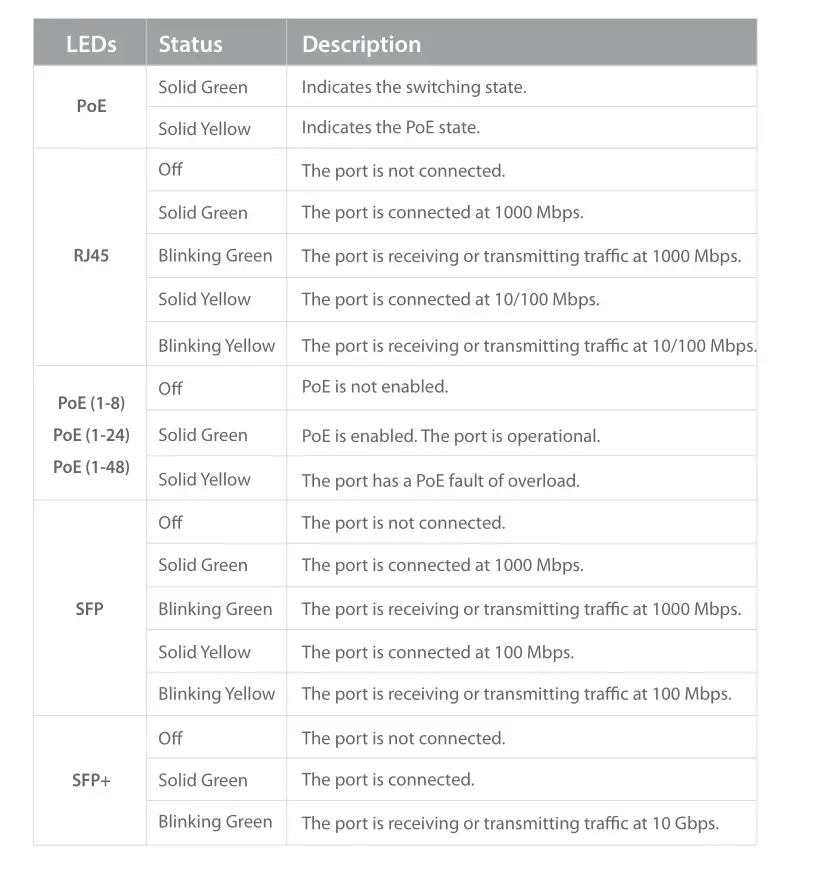Click the Description column header
This screenshot has width=815, height=888.
pyautogui.click(x=361, y=44)
